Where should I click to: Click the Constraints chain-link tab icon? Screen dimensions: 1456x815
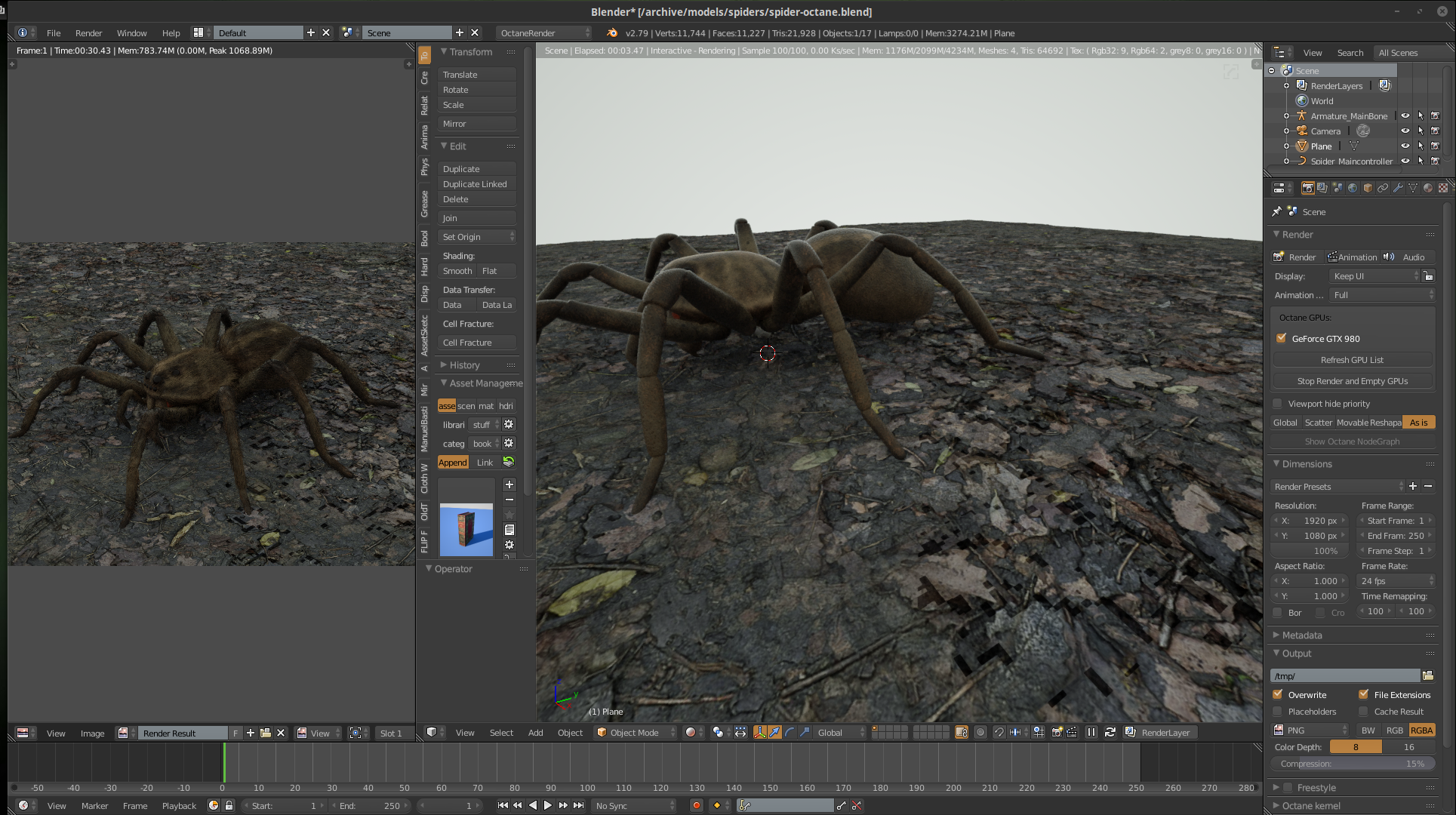tap(1383, 188)
